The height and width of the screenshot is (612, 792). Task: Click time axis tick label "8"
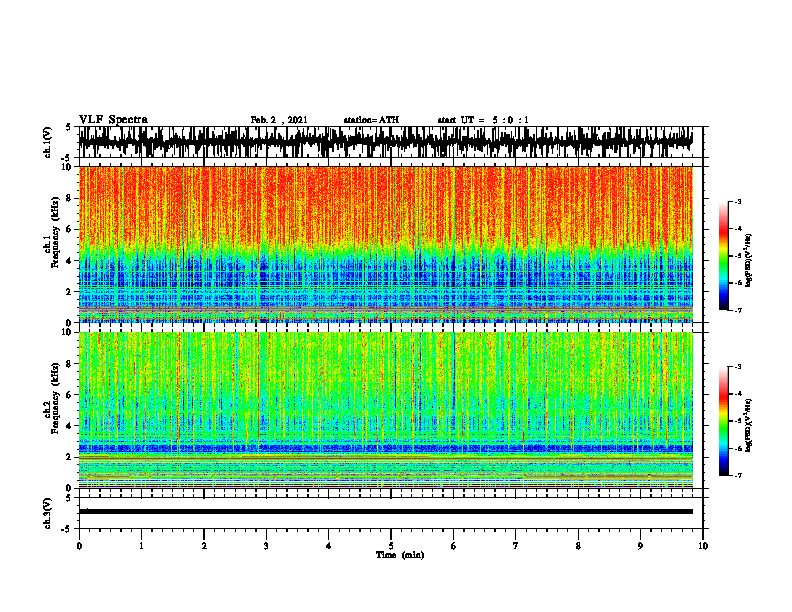click(x=578, y=546)
